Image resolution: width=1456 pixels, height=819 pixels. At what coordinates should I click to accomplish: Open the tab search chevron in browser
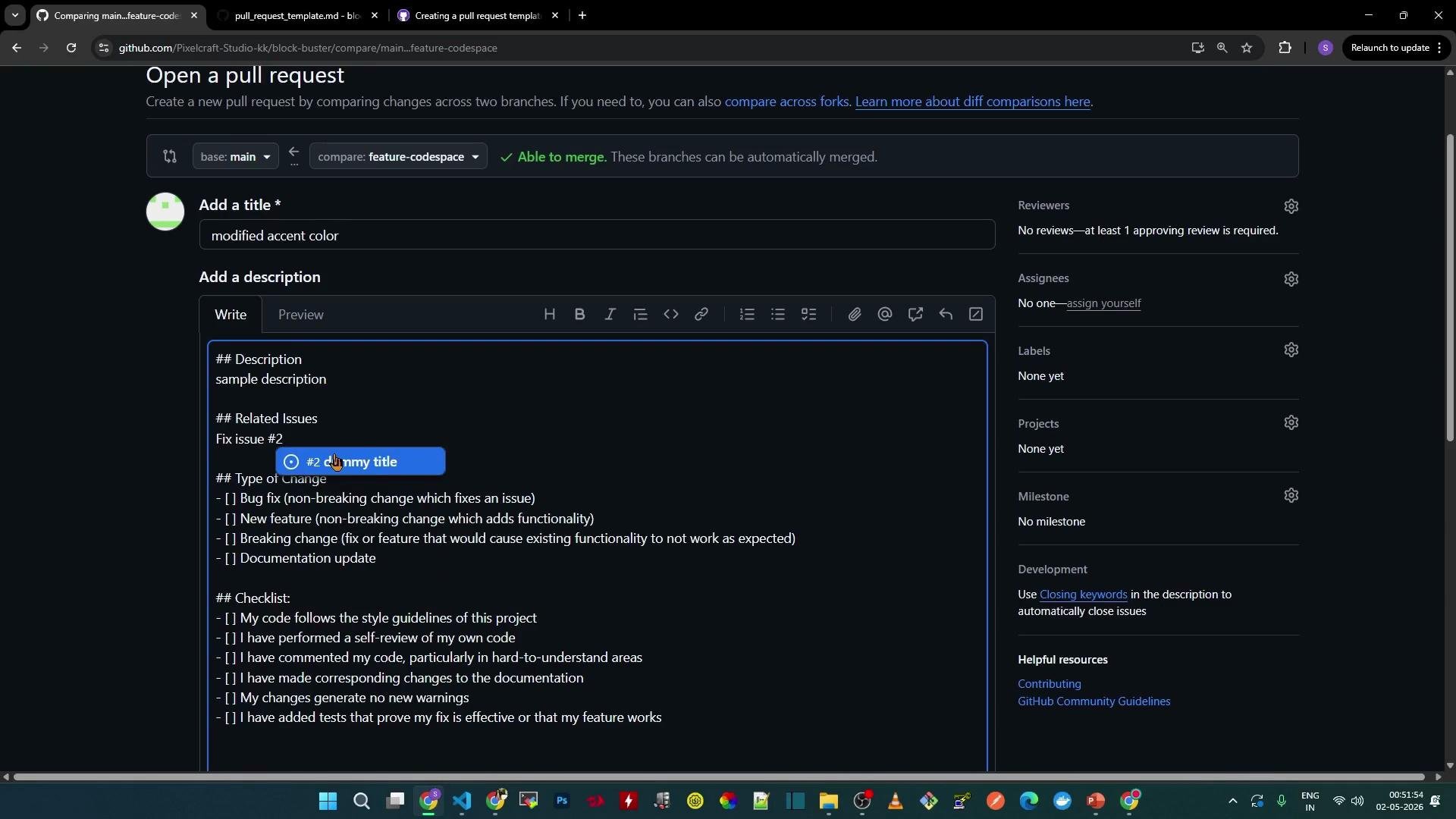pyautogui.click(x=14, y=15)
